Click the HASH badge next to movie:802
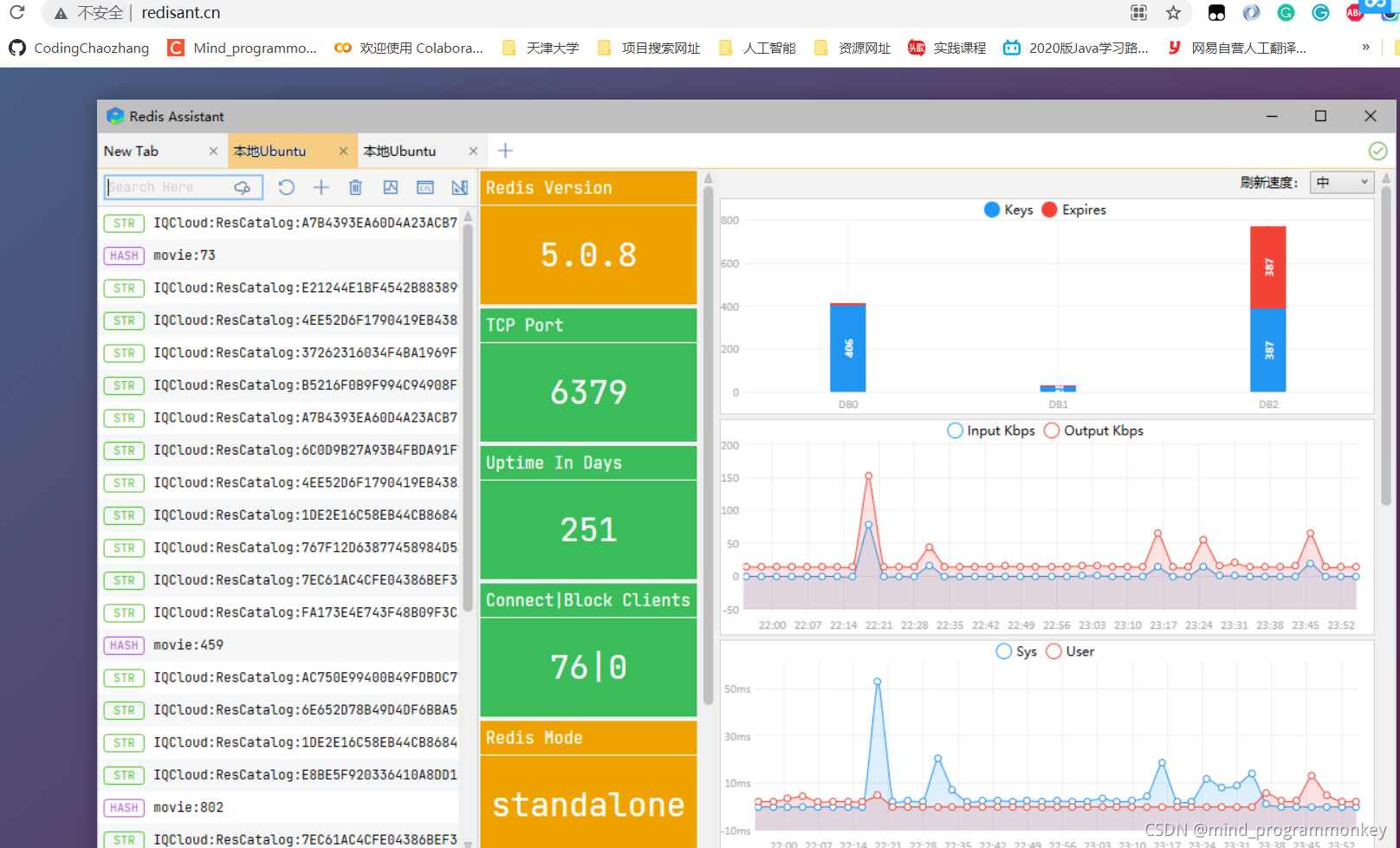 click(124, 807)
